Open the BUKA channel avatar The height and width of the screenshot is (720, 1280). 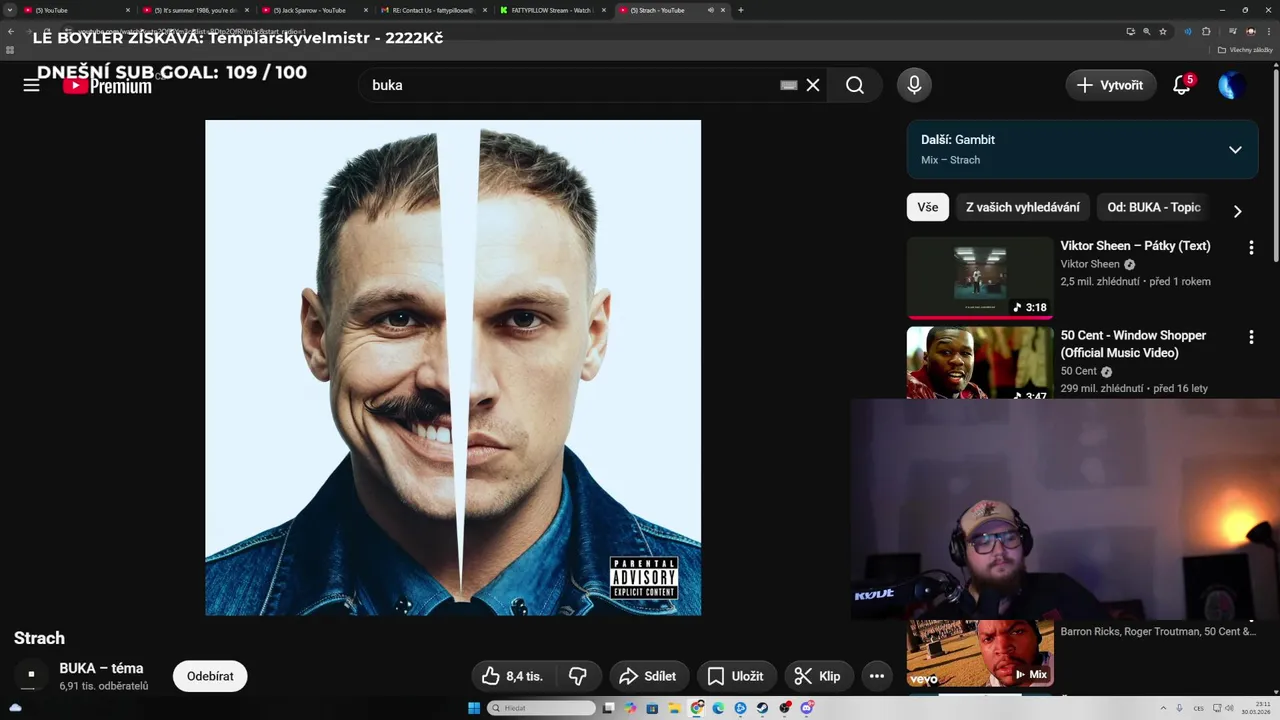[31, 675]
